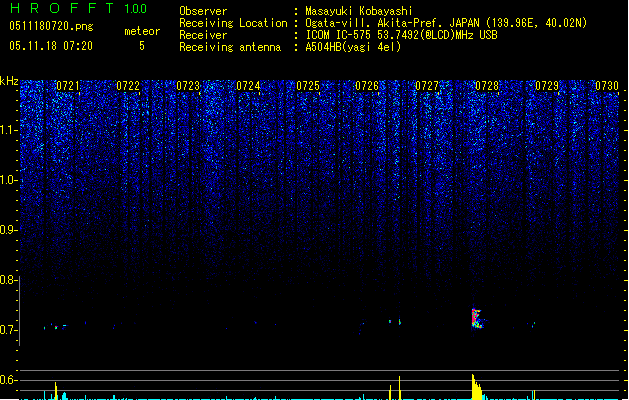Click the 0.8 kHz axis tick label
The height and width of the screenshot is (400, 629).
coord(8,280)
